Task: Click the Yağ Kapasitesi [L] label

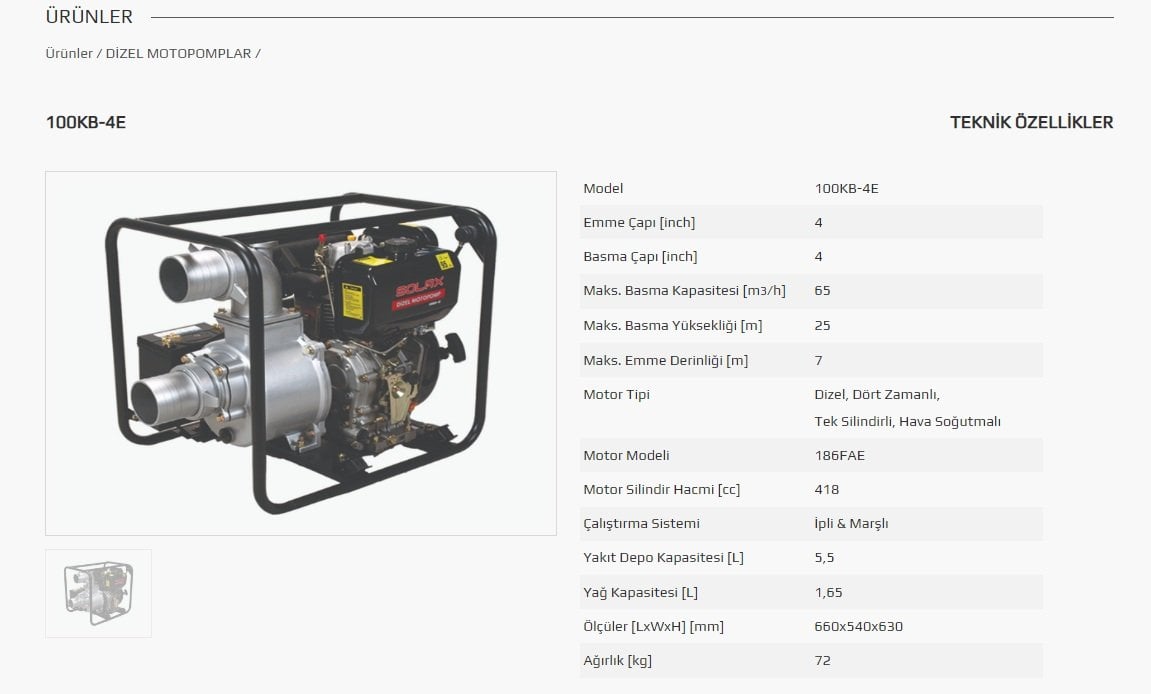Action: click(641, 593)
